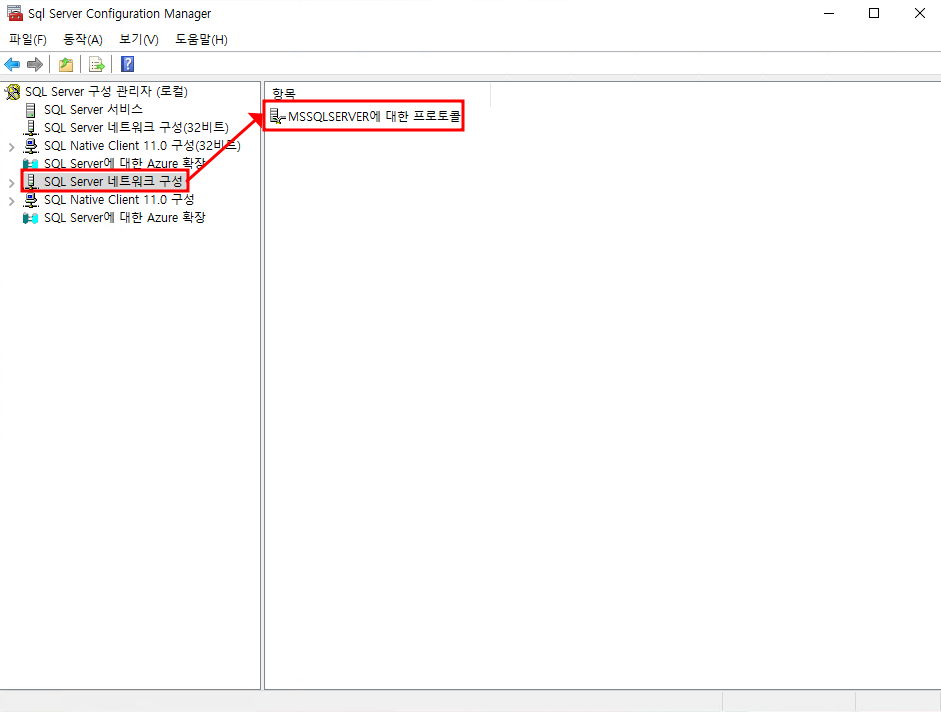The height and width of the screenshot is (712, 941).
Task: Click the SQL Server 서비스 node icon
Action: click(31, 110)
